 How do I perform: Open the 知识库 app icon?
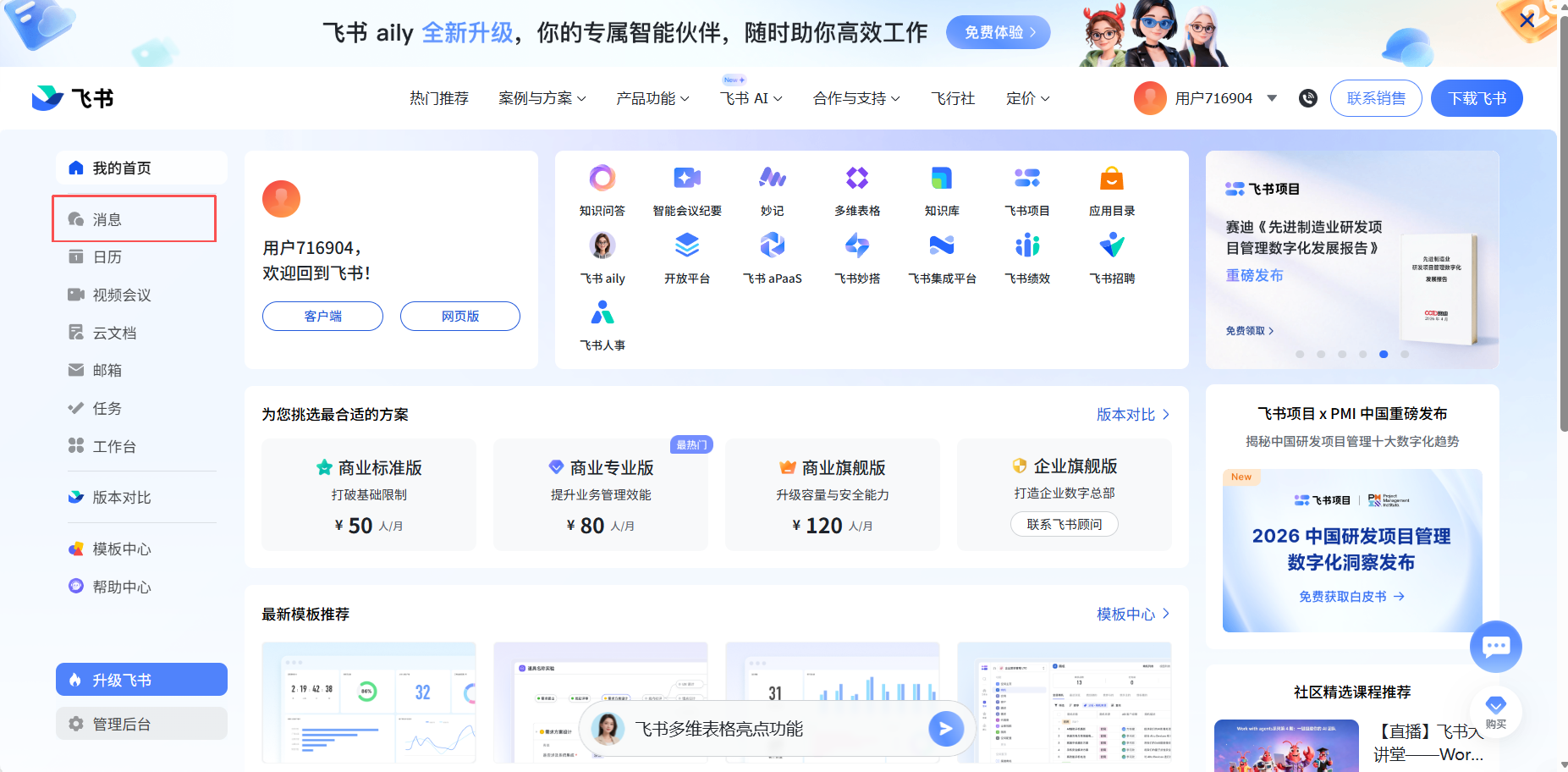(942, 179)
